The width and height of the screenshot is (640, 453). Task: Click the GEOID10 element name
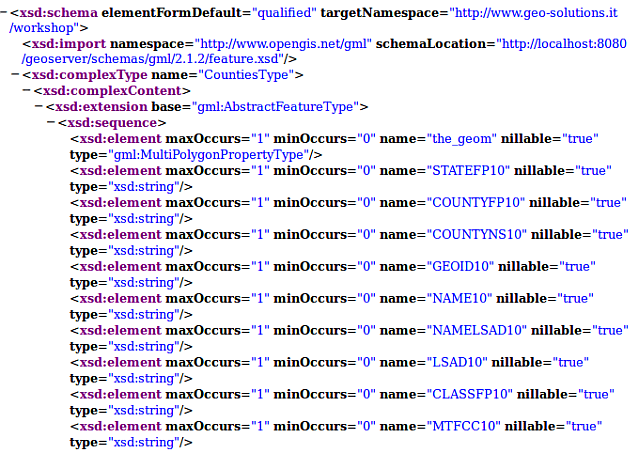click(x=460, y=266)
